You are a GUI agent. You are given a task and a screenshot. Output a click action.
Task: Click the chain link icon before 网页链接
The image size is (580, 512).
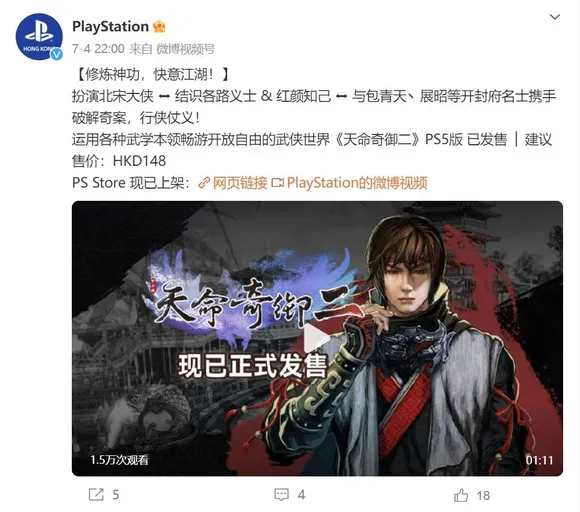click(204, 183)
